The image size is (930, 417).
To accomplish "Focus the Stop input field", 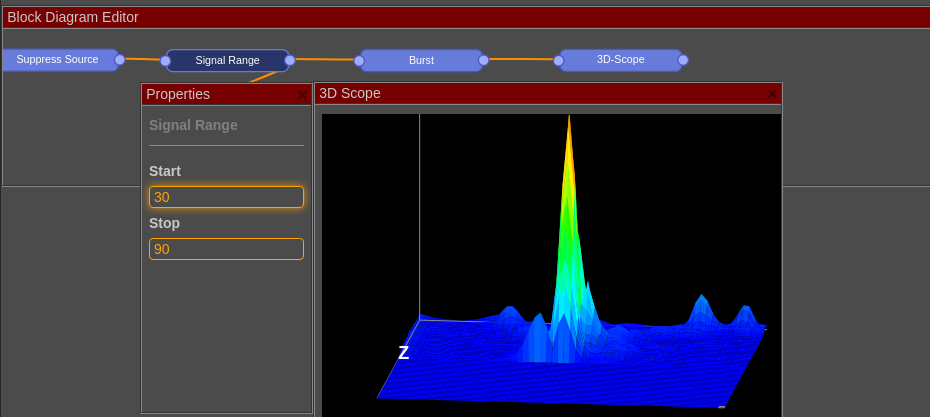I will pyautogui.click(x=227, y=249).
